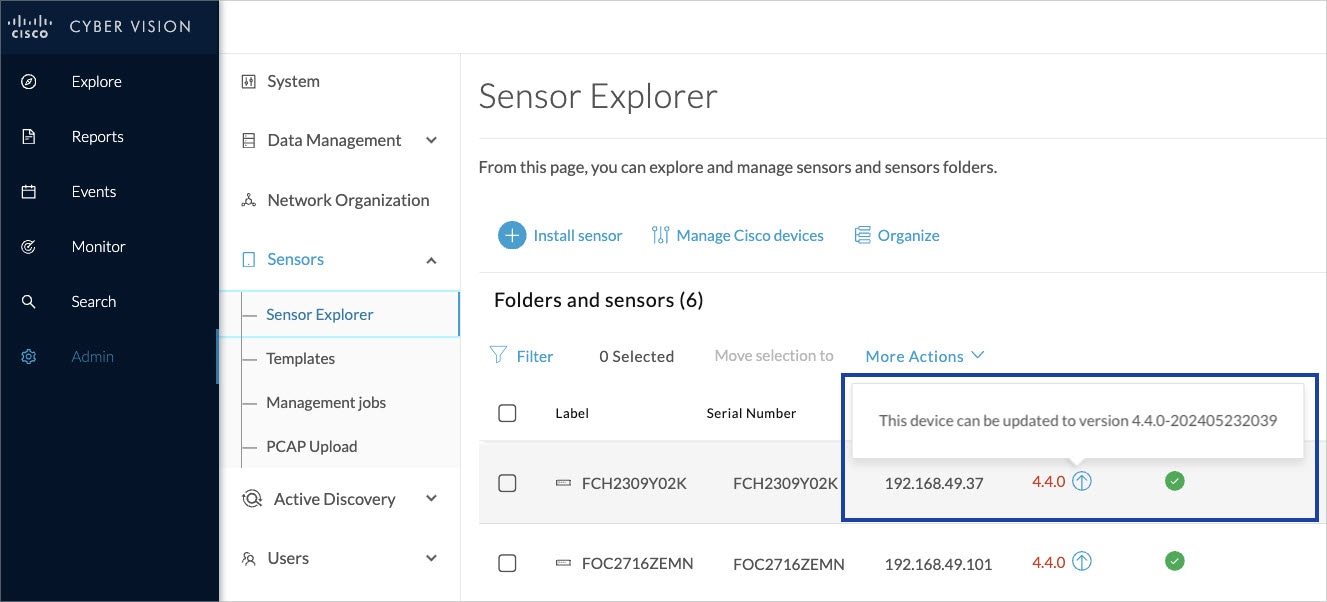Check the FCH2309Y02K sensor row checkbox
Viewport: 1327px width, 602px height.
point(507,483)
